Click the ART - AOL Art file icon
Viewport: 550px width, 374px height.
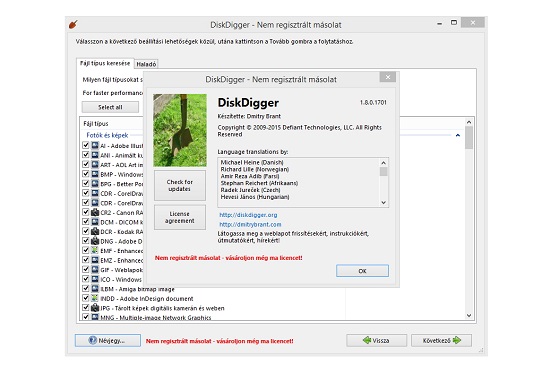tap(95, 164)
